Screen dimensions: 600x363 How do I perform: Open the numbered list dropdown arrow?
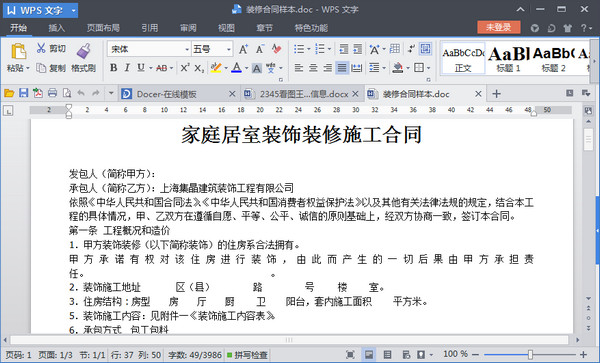(x=329, y=49)
